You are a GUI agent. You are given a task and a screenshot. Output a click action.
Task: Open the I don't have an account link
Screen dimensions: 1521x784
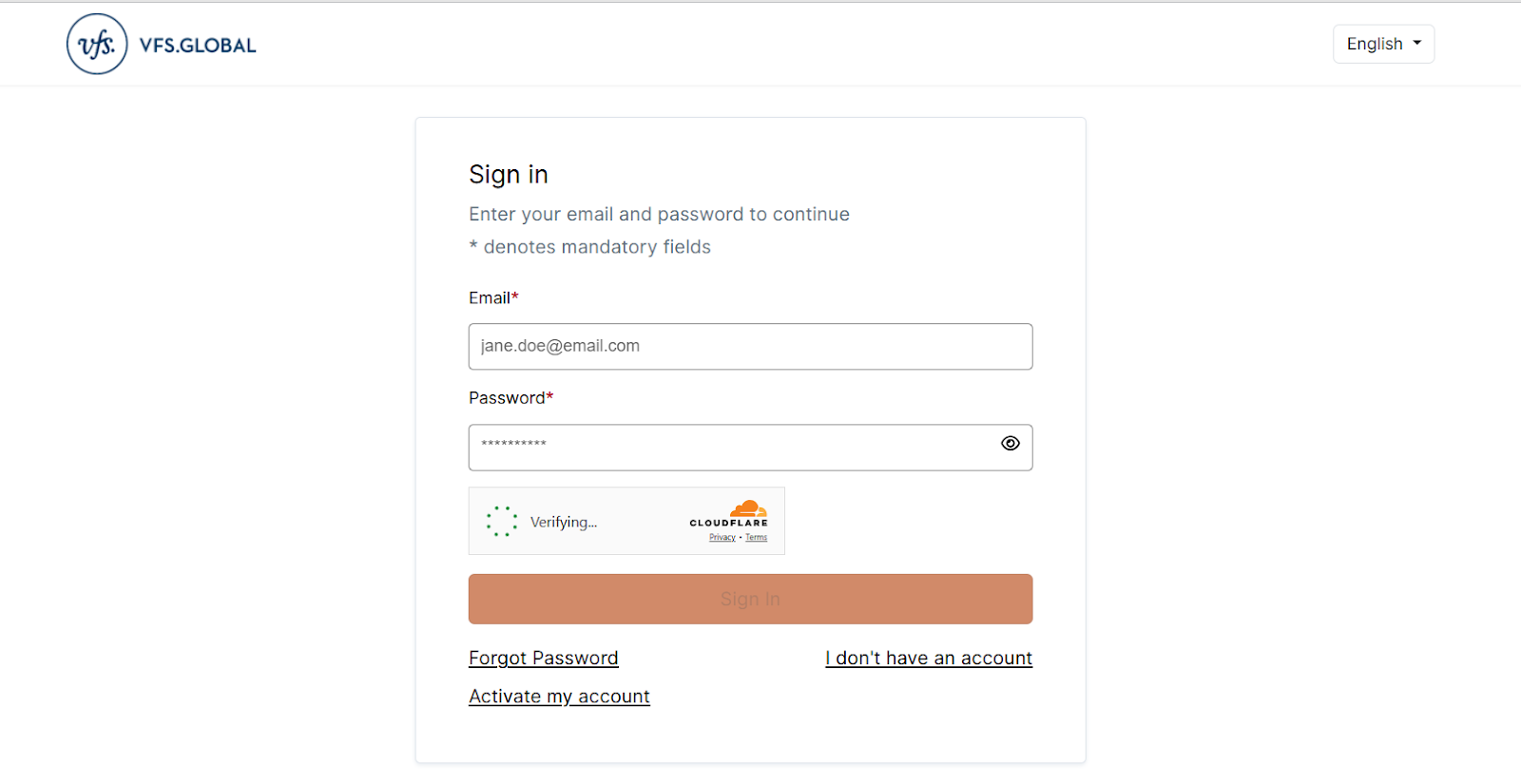pyautogui.click(x=929, y=659)
